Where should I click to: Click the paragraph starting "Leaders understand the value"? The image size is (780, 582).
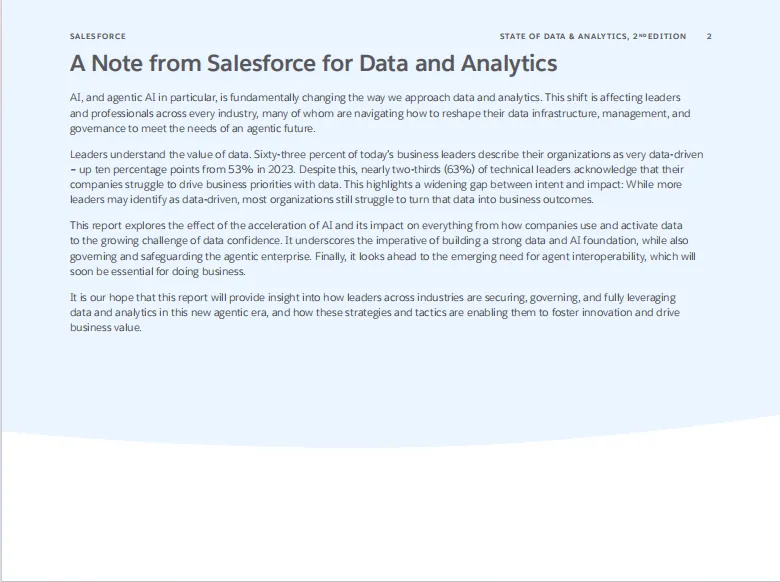(x=387, y=176)
